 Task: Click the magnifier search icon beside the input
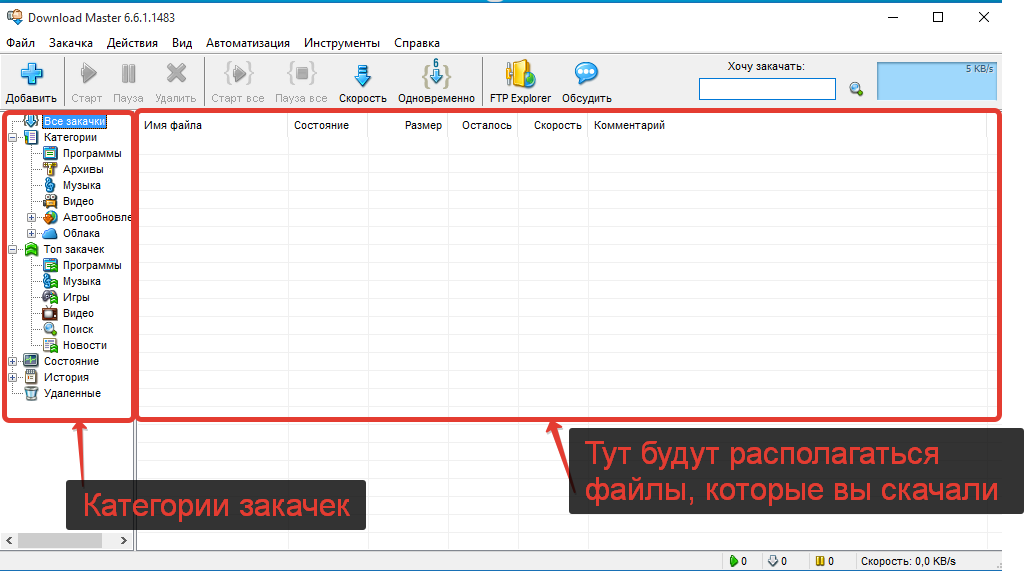pyautogui.click(x=856, y=89)
